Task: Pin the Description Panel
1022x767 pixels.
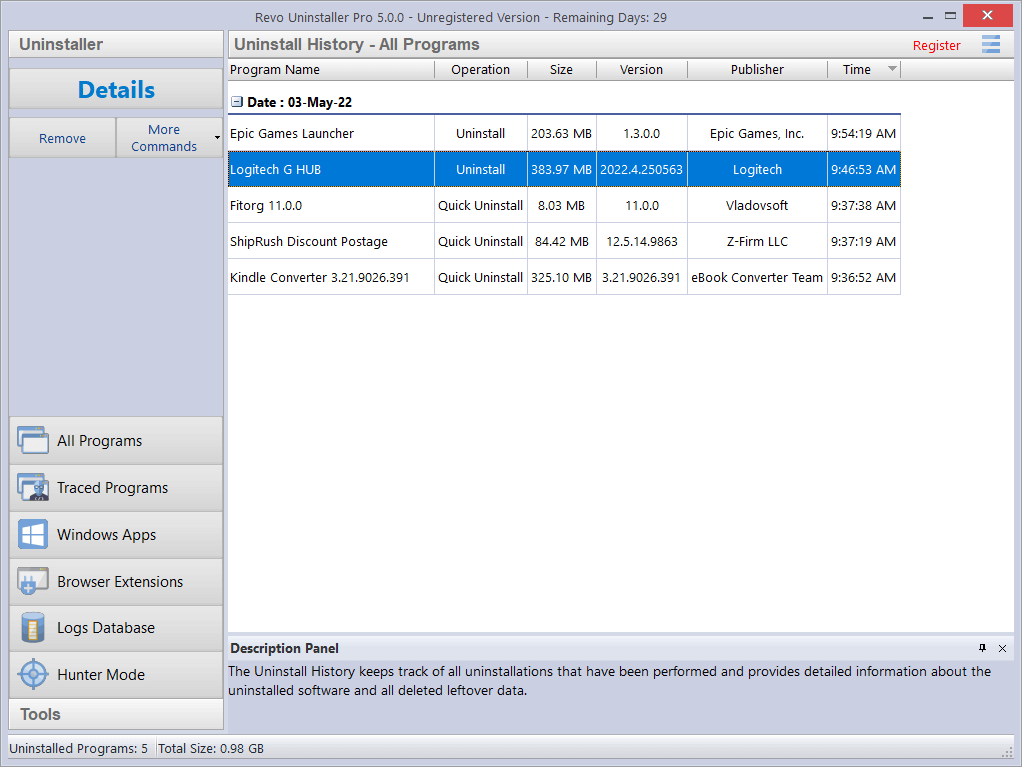Action: click(982, 648)
